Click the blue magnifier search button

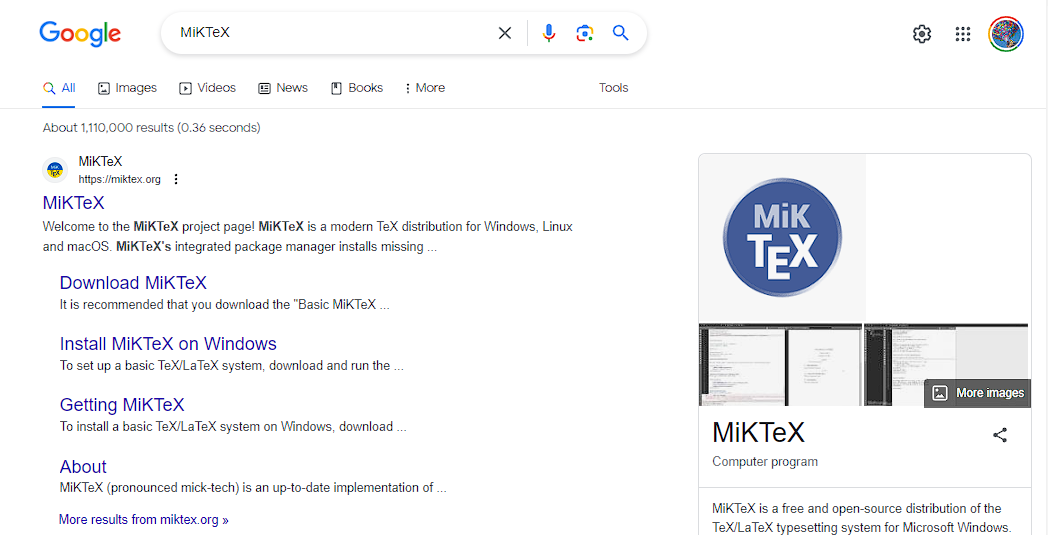[x=621, y=33]
